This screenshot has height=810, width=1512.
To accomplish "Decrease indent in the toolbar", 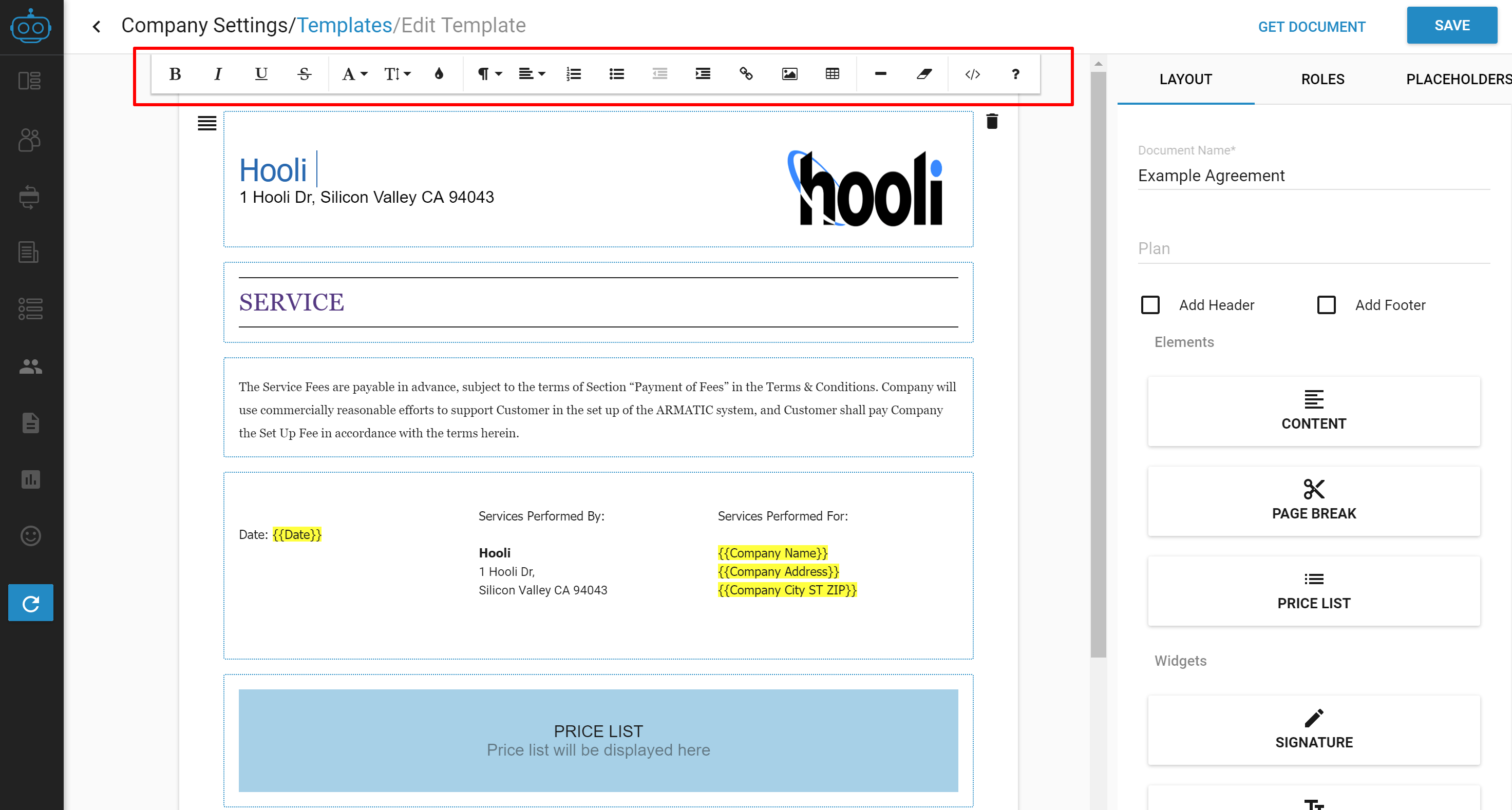I will pyautogui.click(x=660, y=74).
